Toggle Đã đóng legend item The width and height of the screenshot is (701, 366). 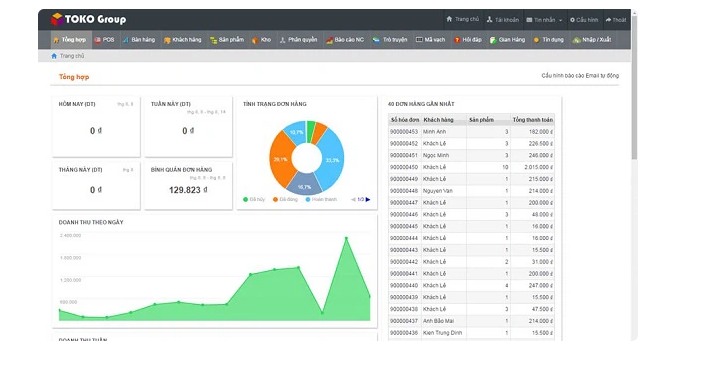(x=285, y=199)
